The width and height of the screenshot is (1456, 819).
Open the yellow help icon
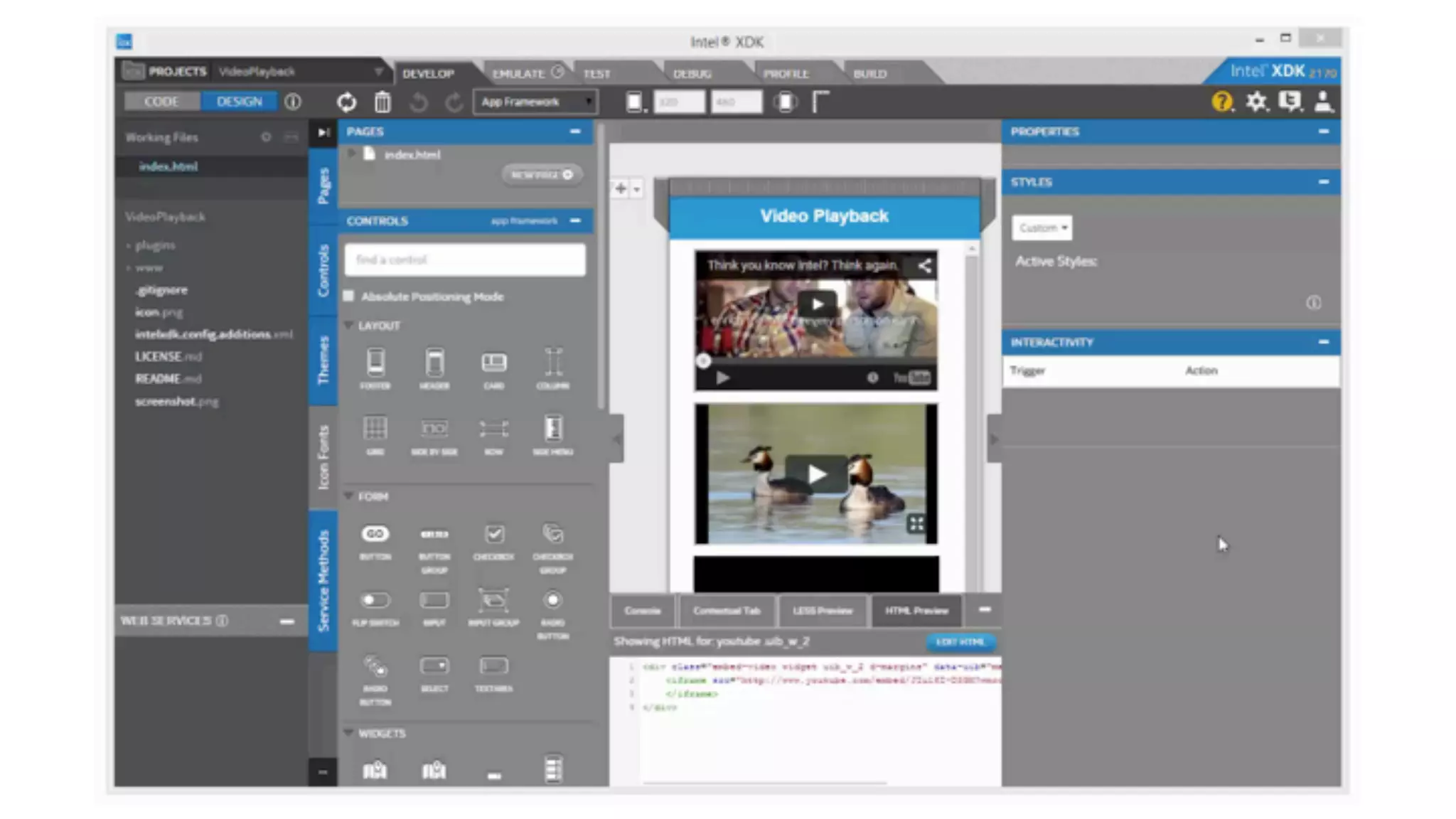click(x=1221, y=102)
